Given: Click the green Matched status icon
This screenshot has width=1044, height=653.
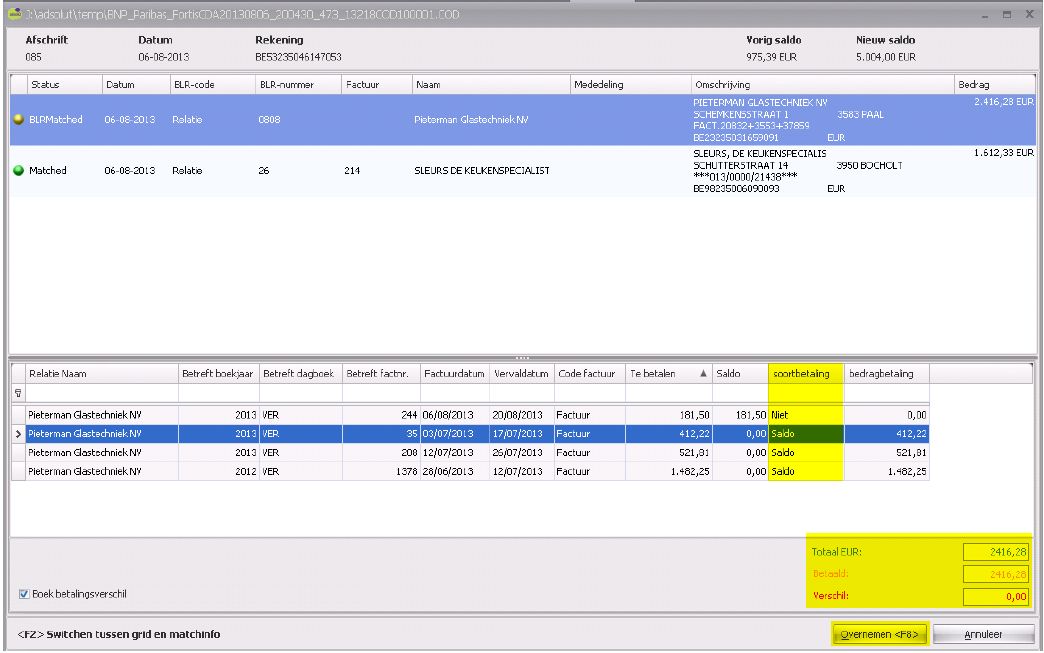Looking at the screenshot, I should (x=19, y=171).
